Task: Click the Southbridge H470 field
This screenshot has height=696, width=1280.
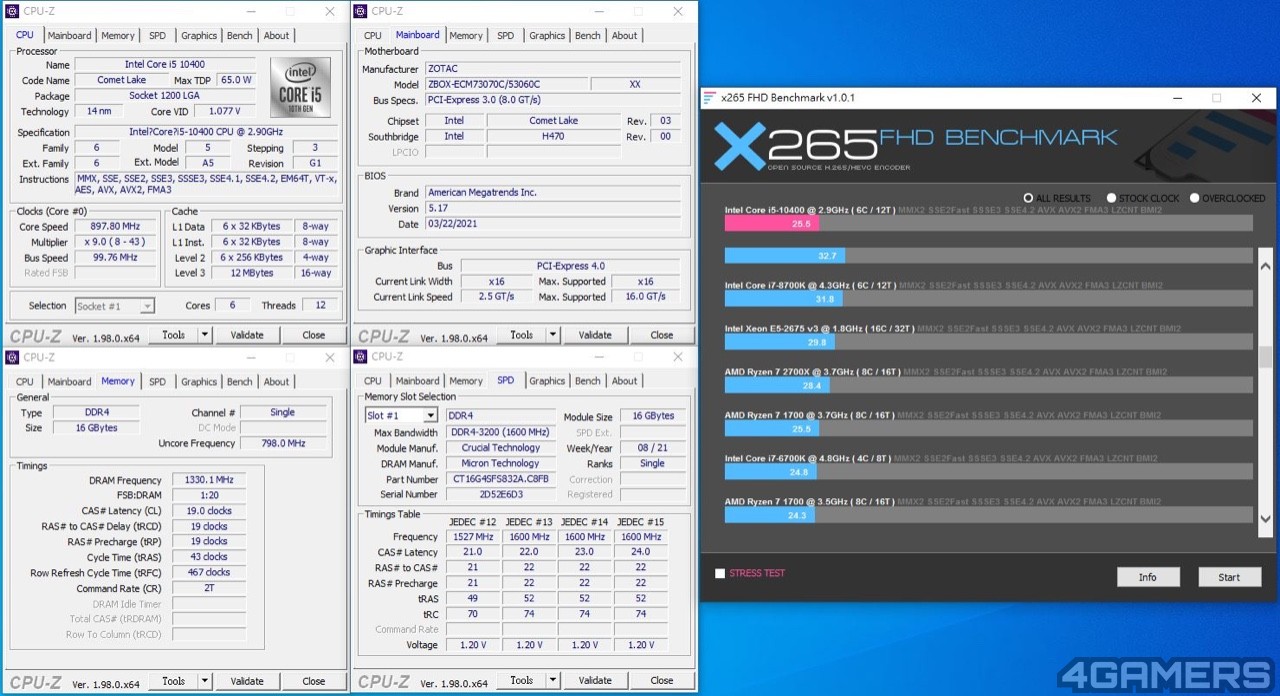Action: tap(554, 136)
